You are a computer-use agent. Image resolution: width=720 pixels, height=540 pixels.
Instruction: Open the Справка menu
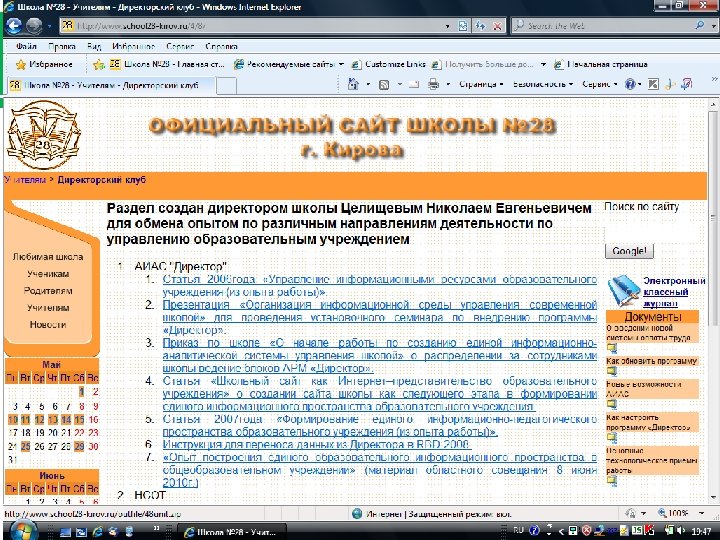(221, 46)
